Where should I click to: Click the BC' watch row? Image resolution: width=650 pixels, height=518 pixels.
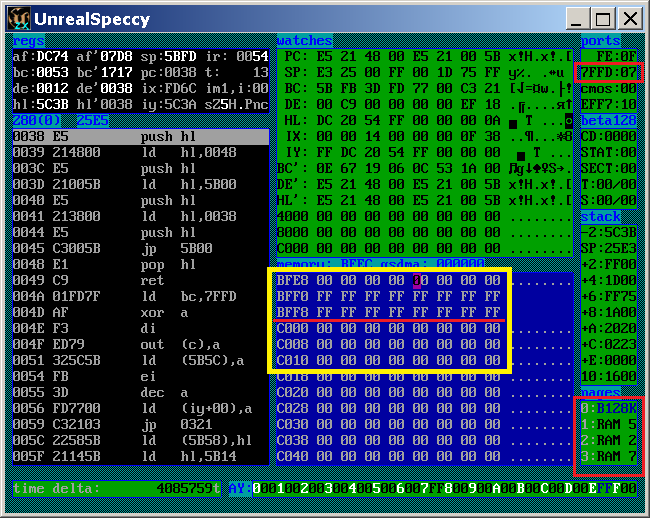tap(425, 169)
